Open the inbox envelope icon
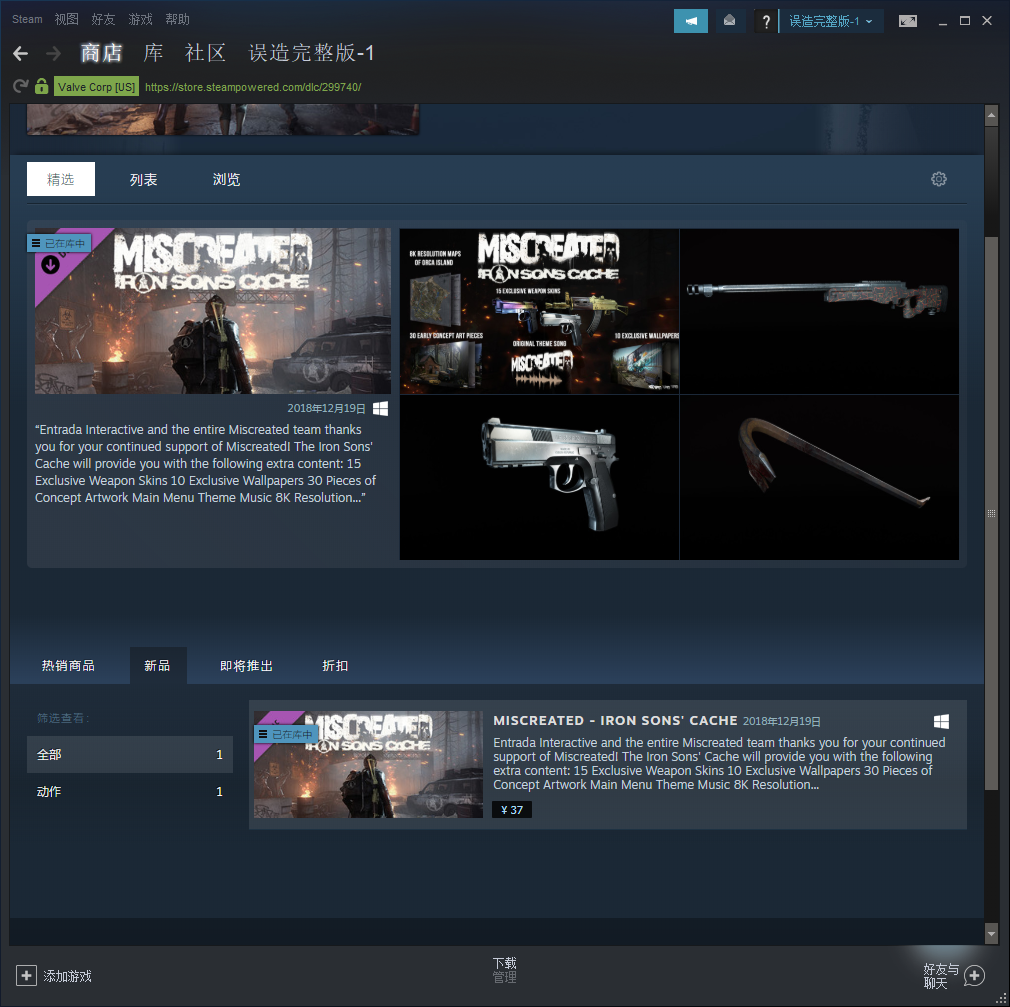This screenshot has height=1007, width=1010. pyautogui.click(x=730, y=21)
